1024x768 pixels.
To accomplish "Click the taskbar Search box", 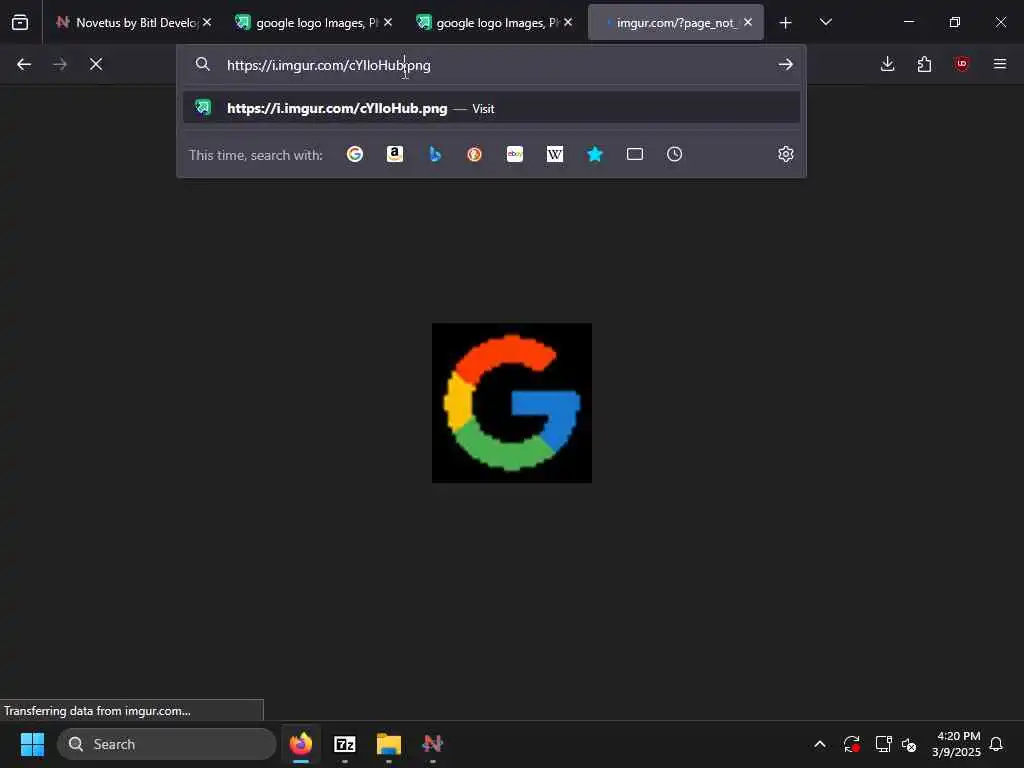I will 167,744.
